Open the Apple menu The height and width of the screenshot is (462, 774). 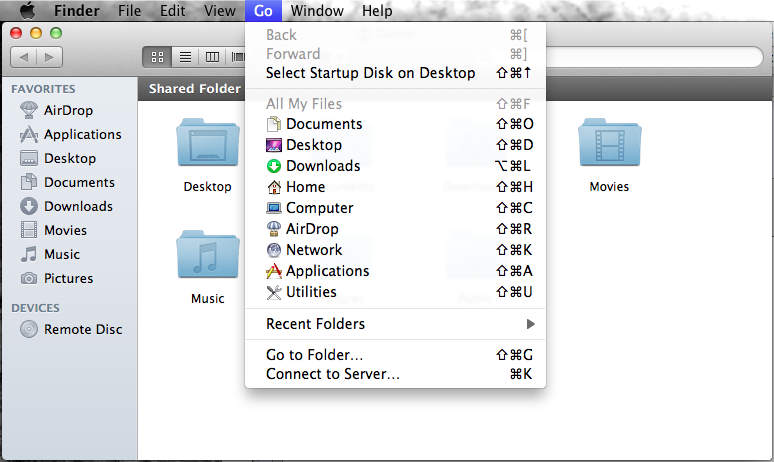28,10
